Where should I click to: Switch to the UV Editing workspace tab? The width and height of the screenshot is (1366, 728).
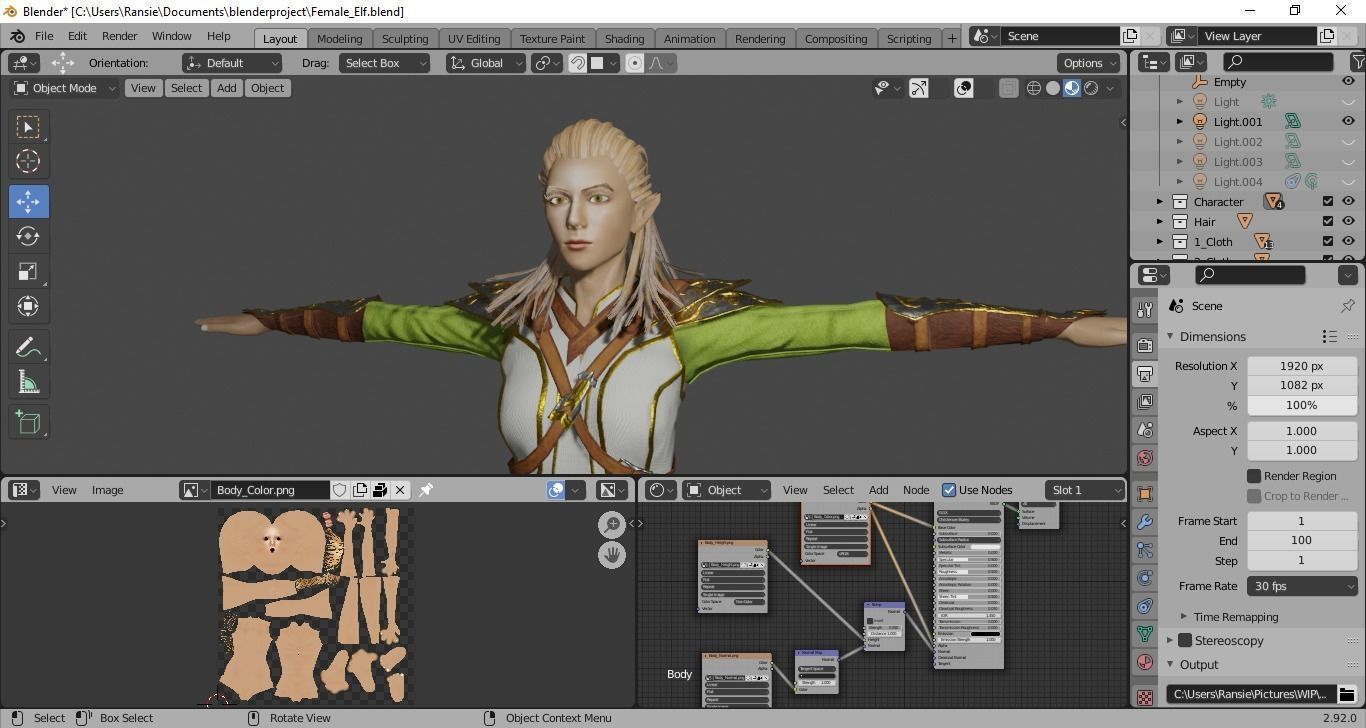474,38
